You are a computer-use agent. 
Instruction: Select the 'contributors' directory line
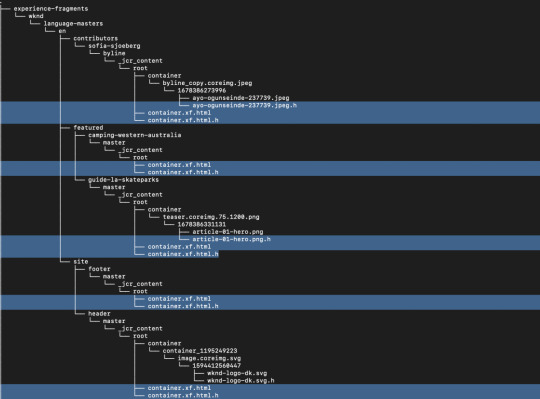coord(95,39)
